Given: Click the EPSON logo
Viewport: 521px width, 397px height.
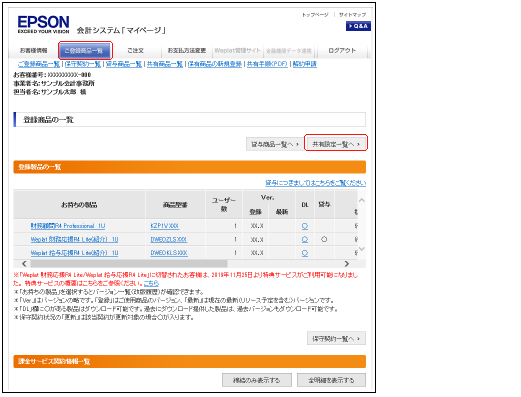Looking at the screenshot, I should click(x=43, y=24).
